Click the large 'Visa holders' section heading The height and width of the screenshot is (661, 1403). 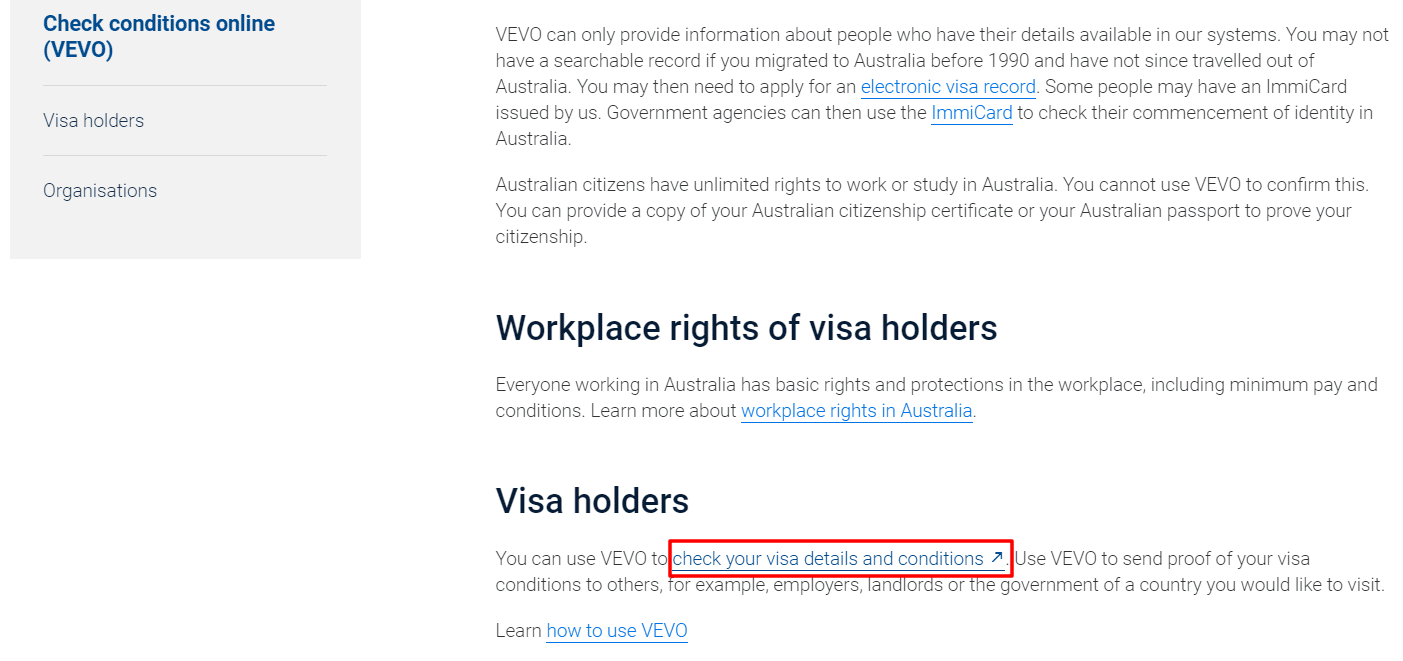[592, 501]
